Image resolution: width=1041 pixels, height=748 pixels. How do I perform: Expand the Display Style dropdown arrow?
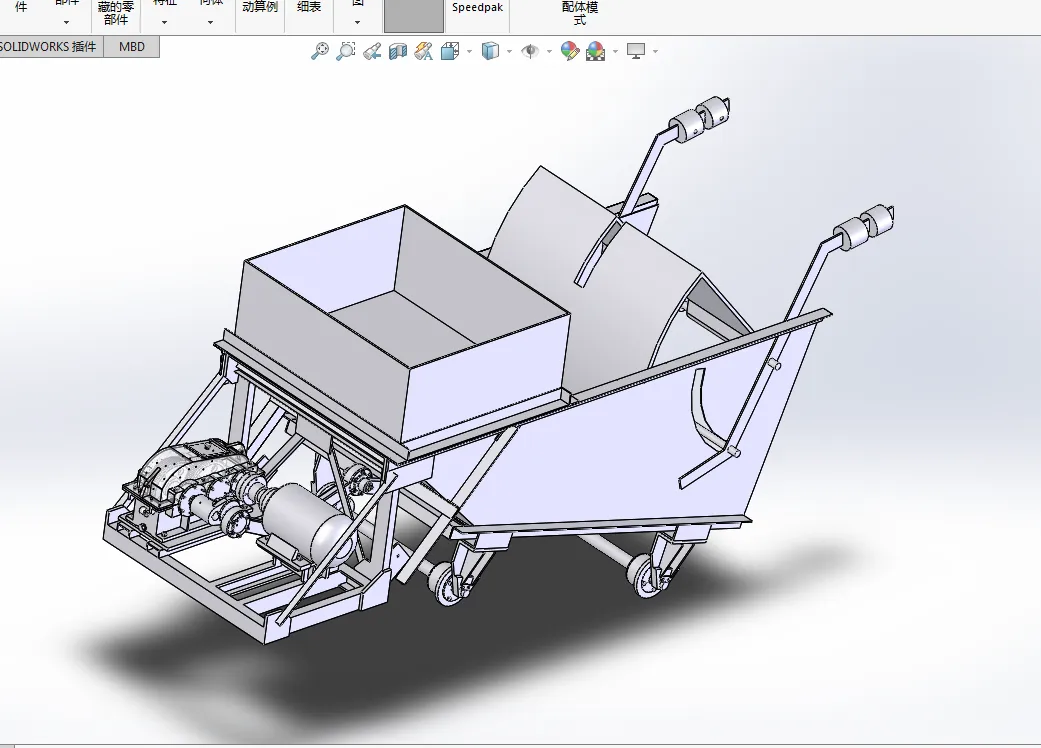509,51
